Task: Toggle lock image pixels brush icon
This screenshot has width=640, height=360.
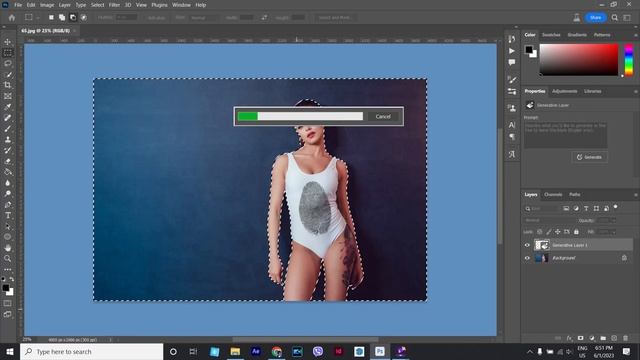Action: point(549,232)
